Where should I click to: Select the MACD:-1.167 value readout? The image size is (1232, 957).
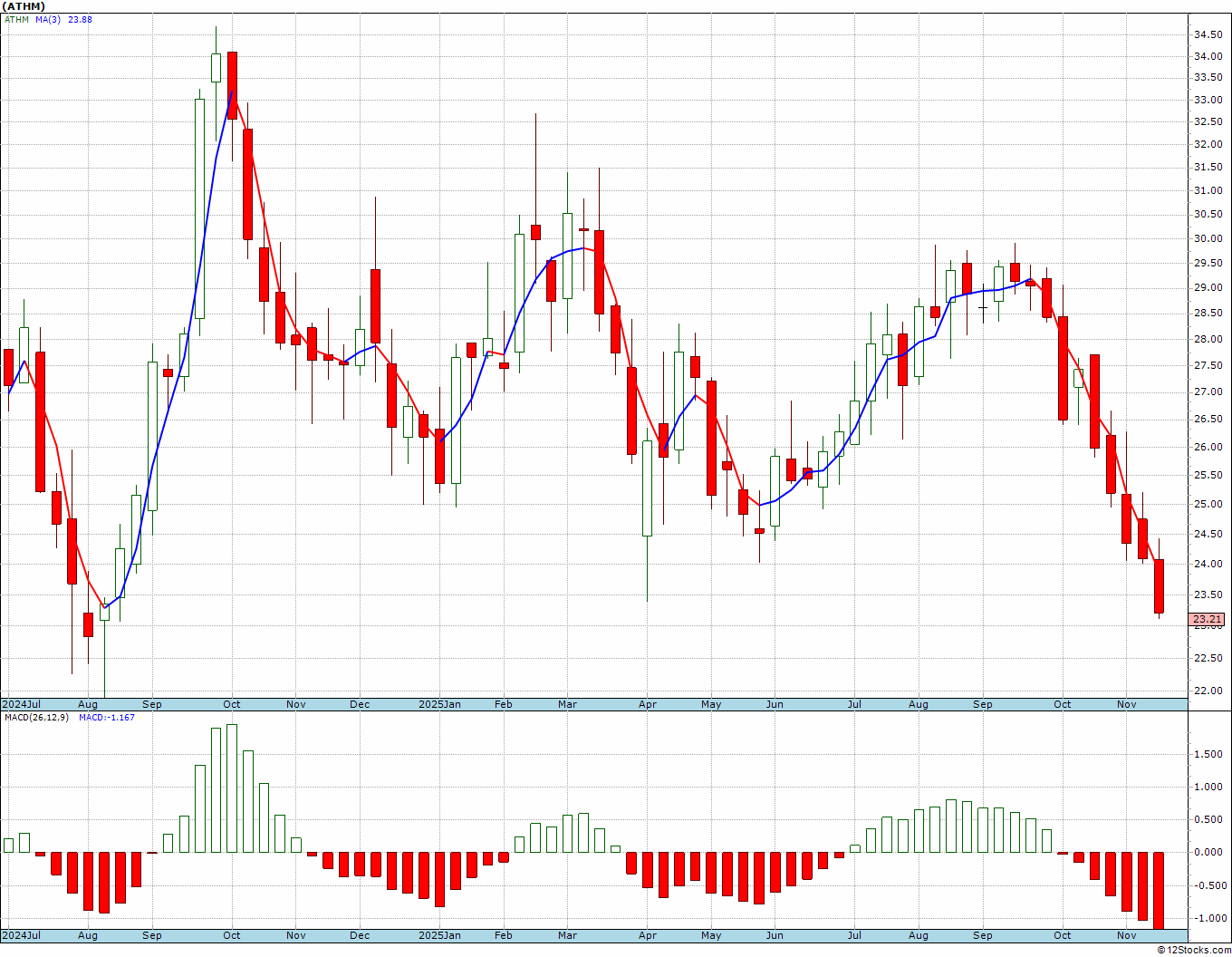(x=107, y=718)
